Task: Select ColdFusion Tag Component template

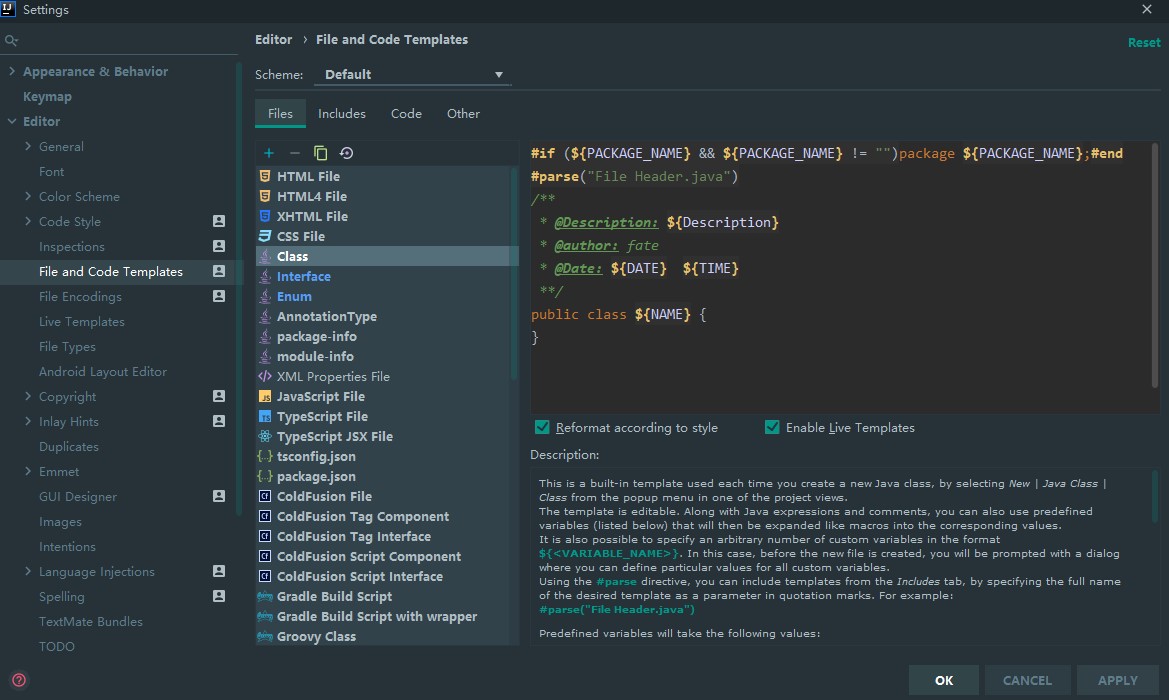Action: tap(363, 517)
